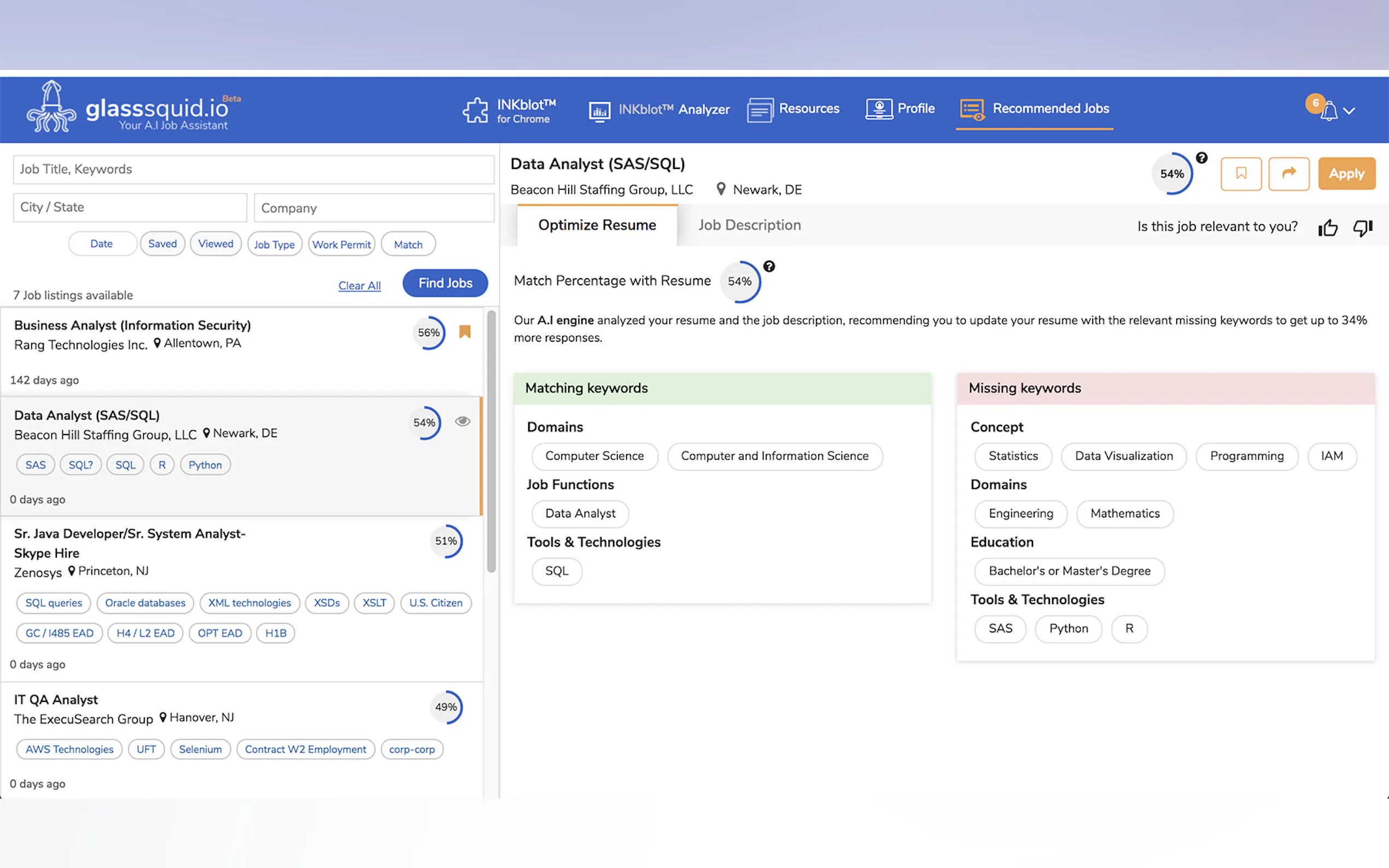The height and width of the screenshot is (868, 1389).
Task: Toggle the Saved filter chip
Action: (162, 244)
